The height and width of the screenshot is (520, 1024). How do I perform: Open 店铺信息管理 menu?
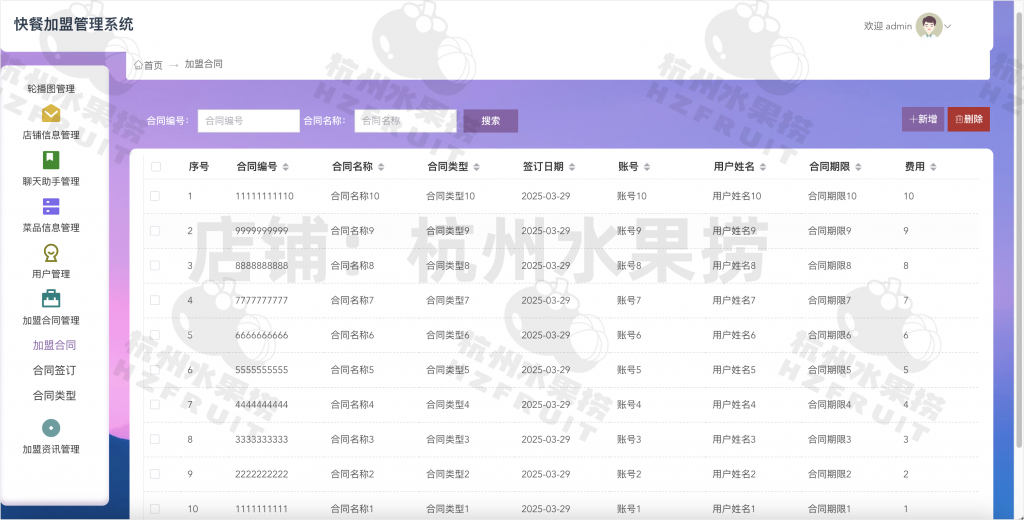click(x=51, y=135)
